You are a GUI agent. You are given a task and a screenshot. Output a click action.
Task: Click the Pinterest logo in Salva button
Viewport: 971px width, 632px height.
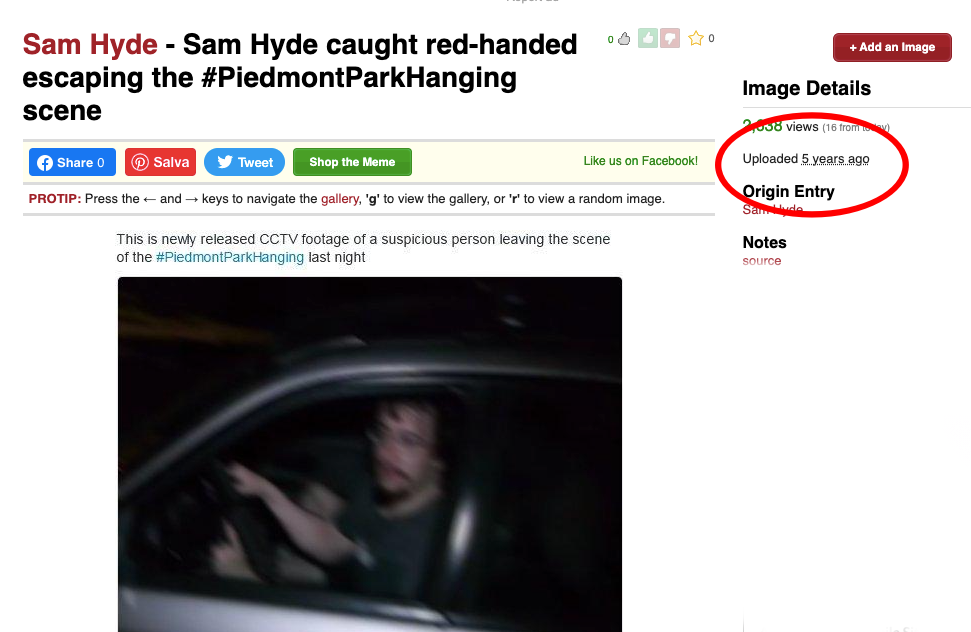[140, 162]
